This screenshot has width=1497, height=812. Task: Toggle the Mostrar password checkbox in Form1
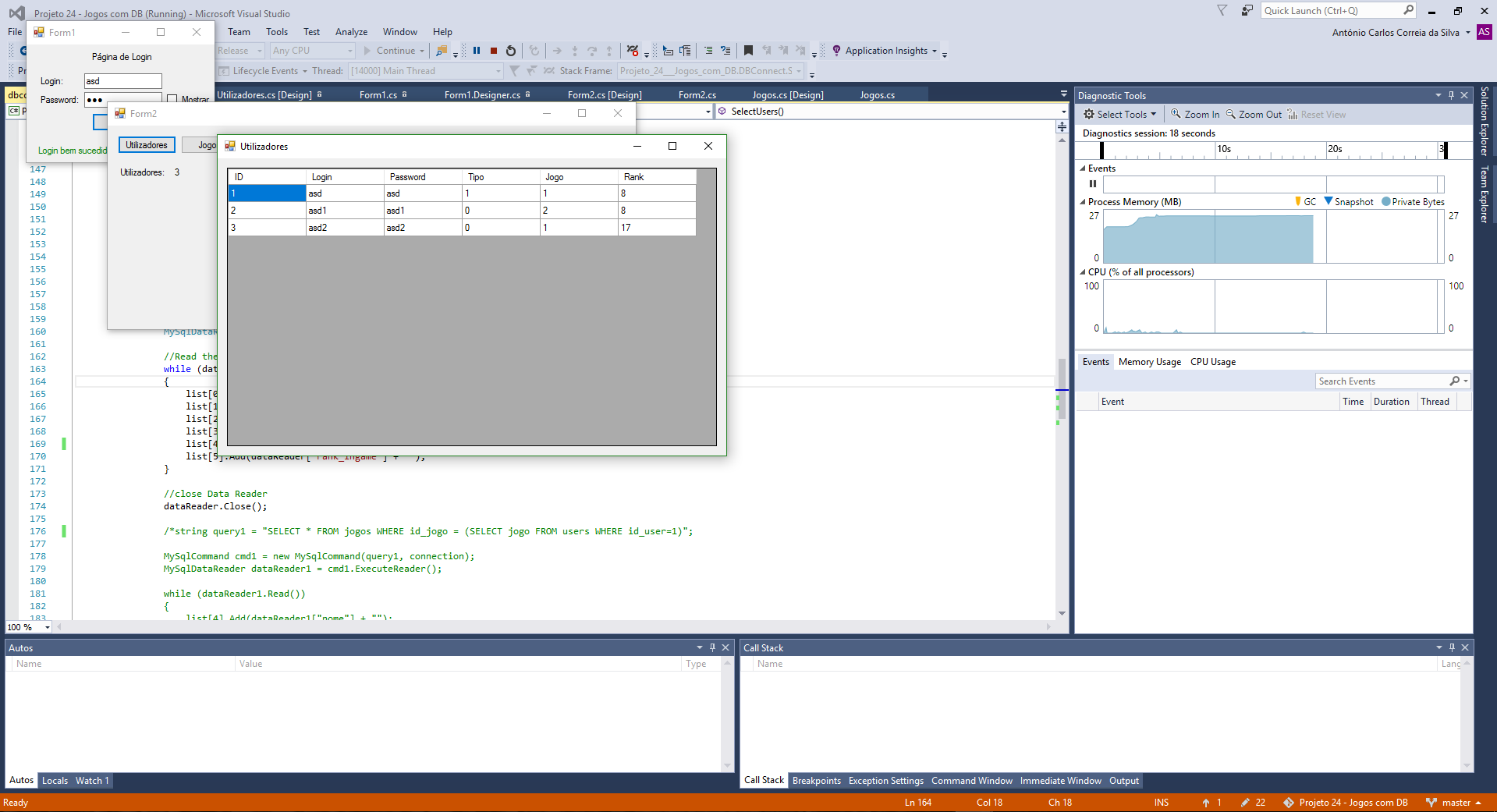(172, 99)
